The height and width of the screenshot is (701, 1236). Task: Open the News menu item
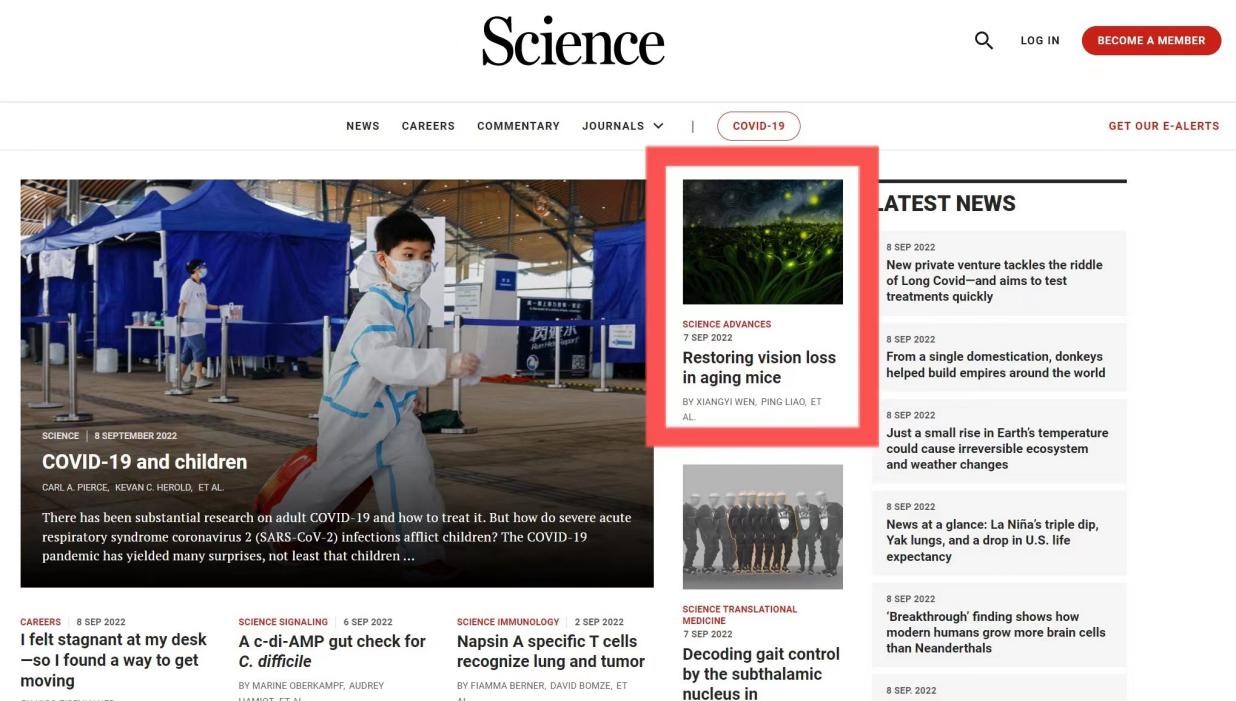point(363,126)
